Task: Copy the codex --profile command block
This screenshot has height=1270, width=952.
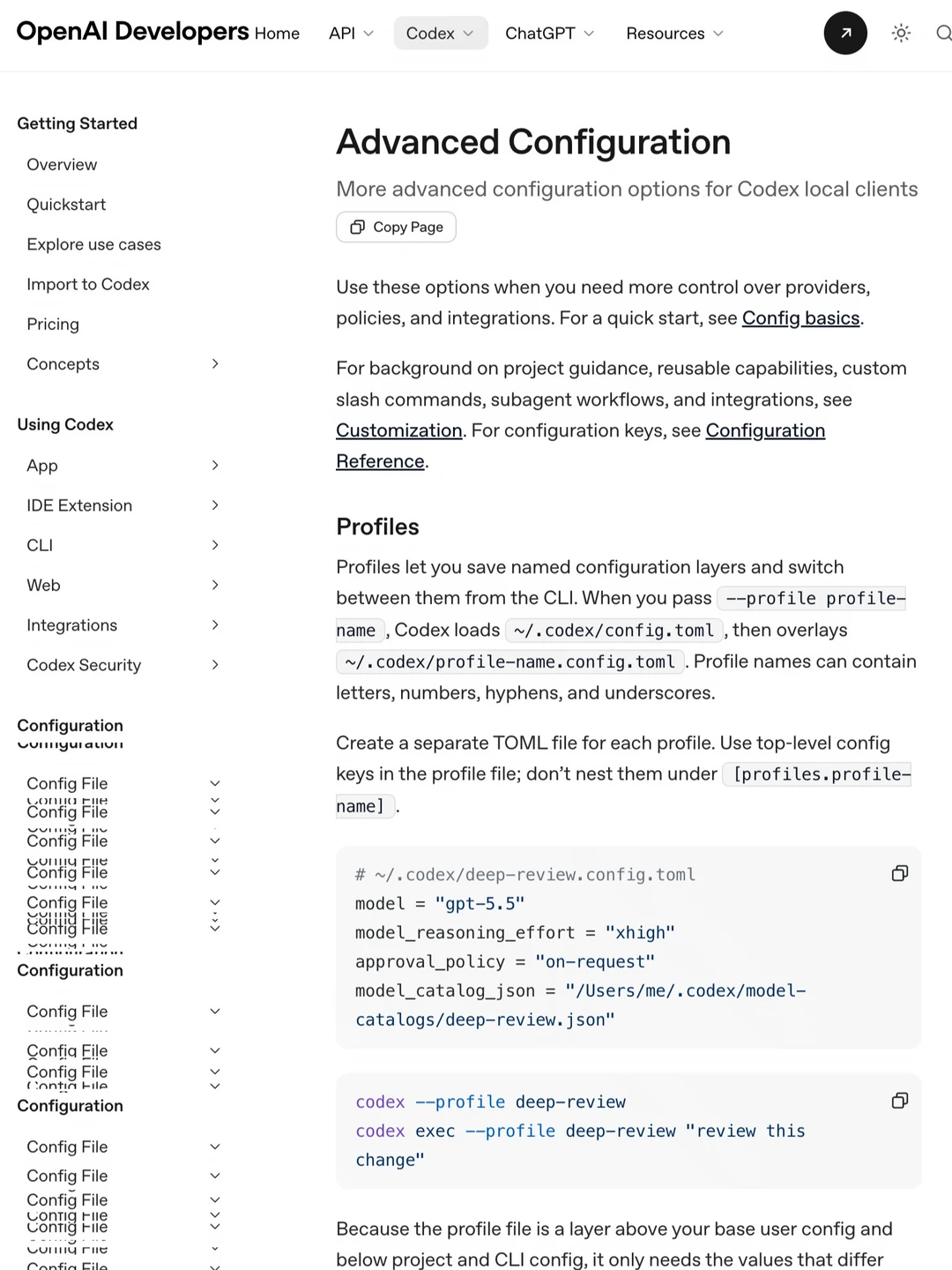Action: tap(900, 1101)
